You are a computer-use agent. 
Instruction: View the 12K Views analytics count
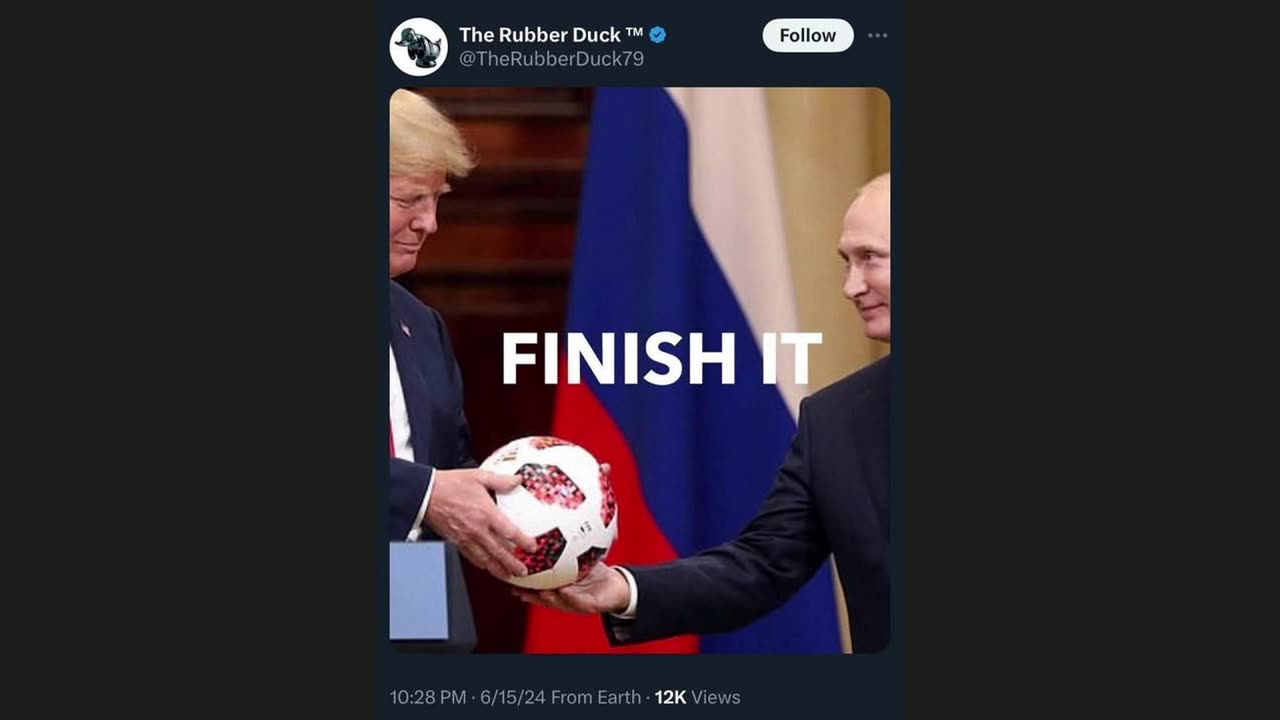(698, 697)
